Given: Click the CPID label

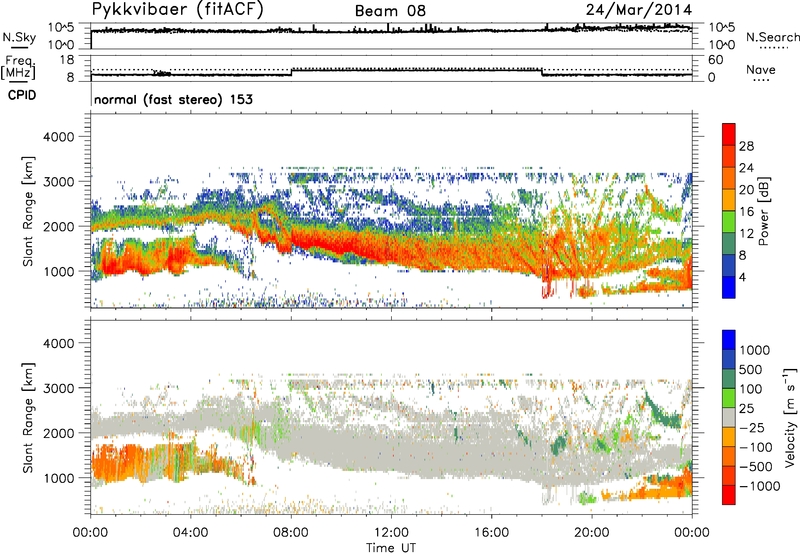Looking at the screenshot, I should [x=22, y=95].
